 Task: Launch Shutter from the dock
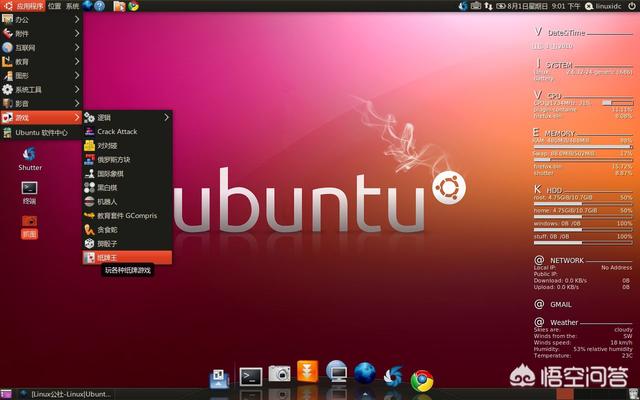tap(393, 376)
